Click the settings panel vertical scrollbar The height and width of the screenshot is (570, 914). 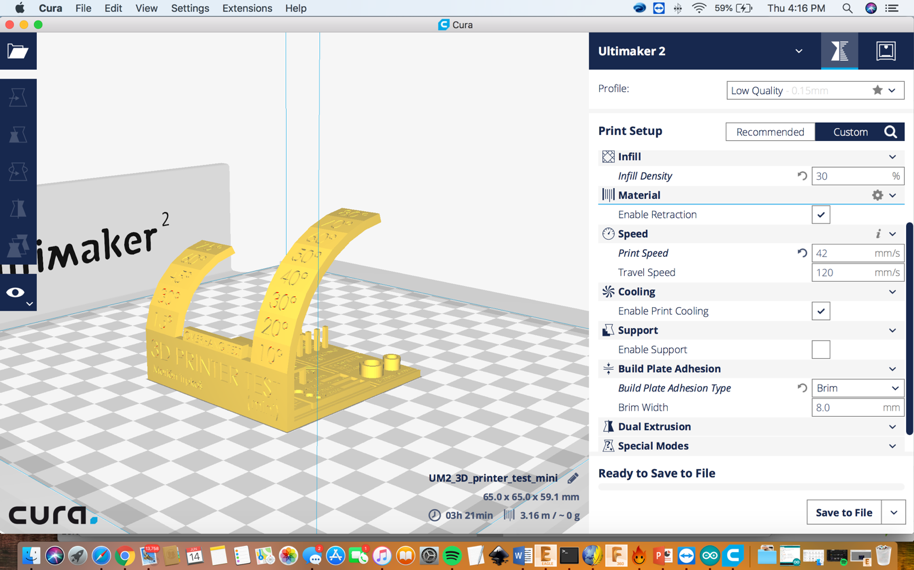coord(909,328)
